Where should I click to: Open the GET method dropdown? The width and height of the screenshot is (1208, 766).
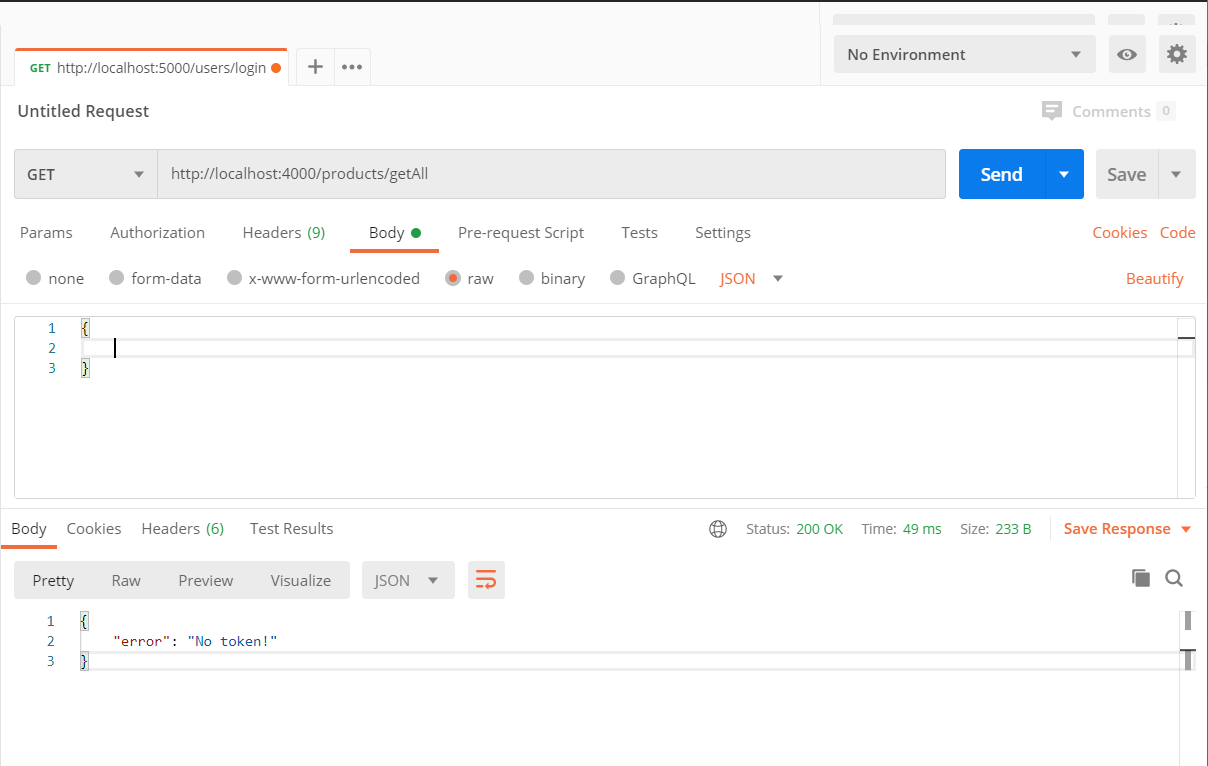pos(86,174)
